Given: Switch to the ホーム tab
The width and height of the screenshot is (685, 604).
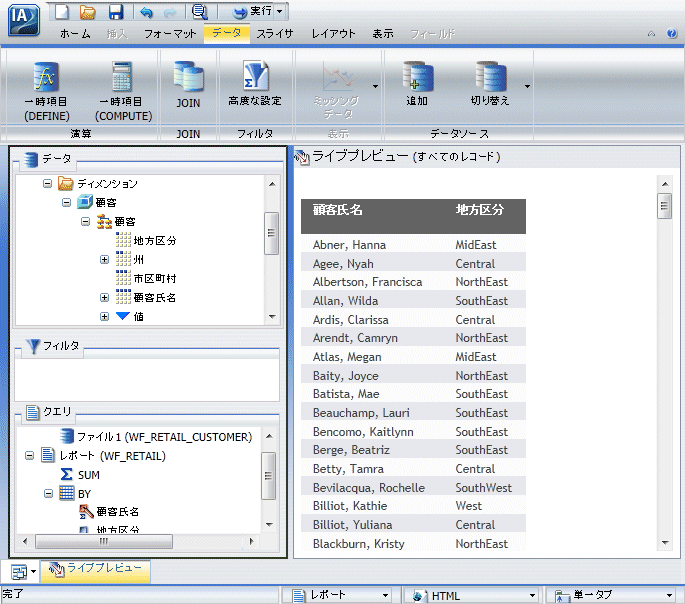Looking at the screenshot, I should pos(76,34).
